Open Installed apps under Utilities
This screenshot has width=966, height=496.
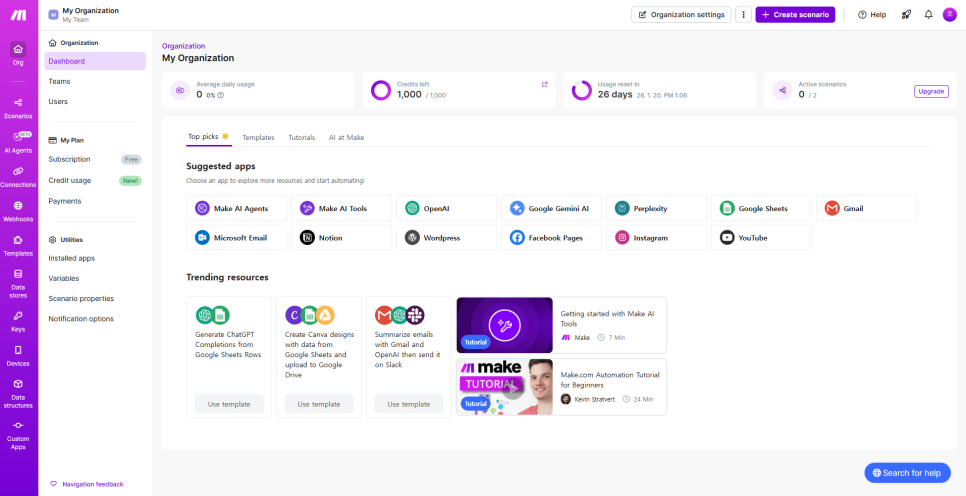(95, 258)
